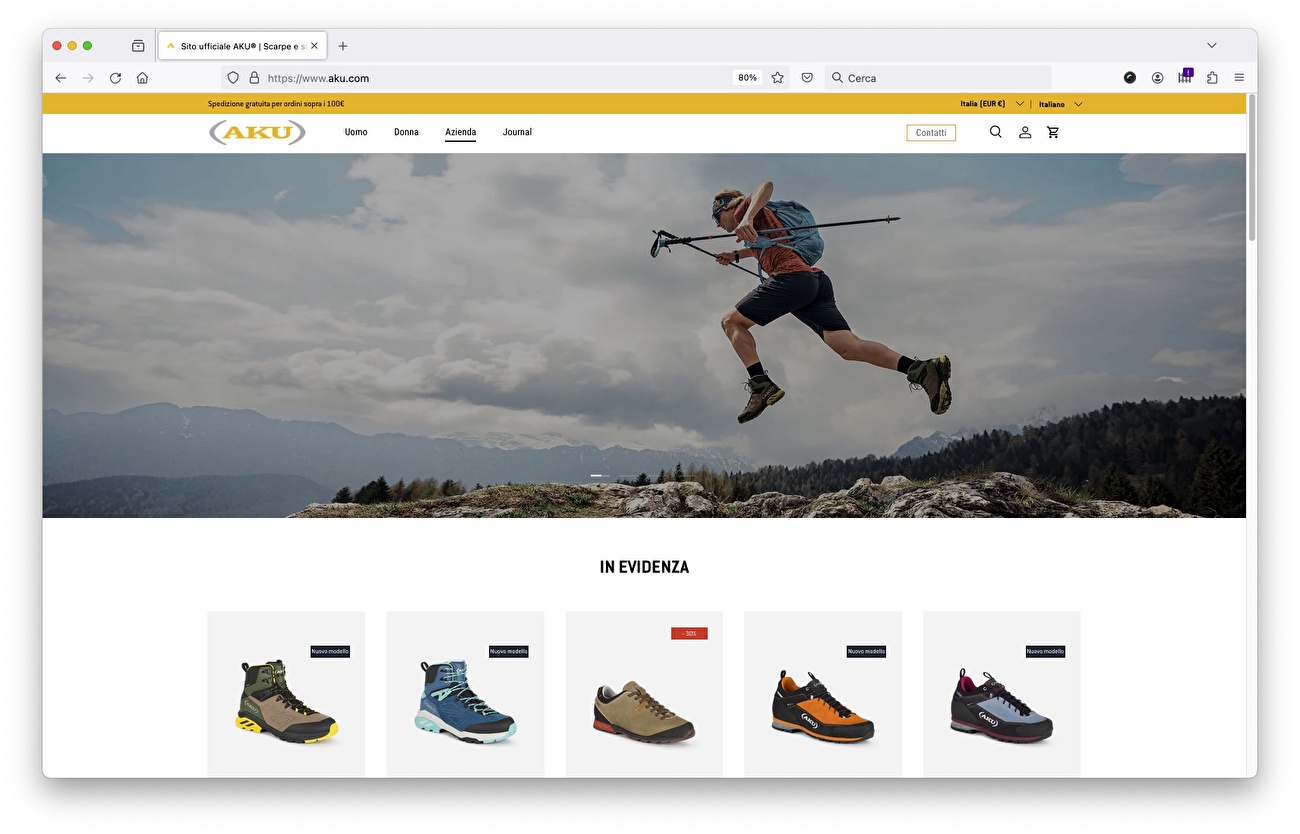This screenshot has height=834, width=1300.
Task: Click the tracking protection shield icon
Action: click(233, 78)
